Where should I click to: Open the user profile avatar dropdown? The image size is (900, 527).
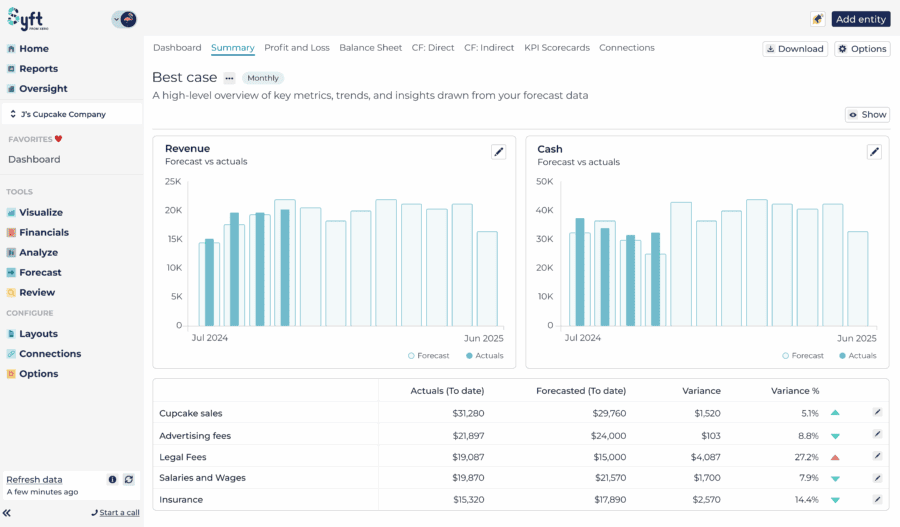click(x=125, y=19)
